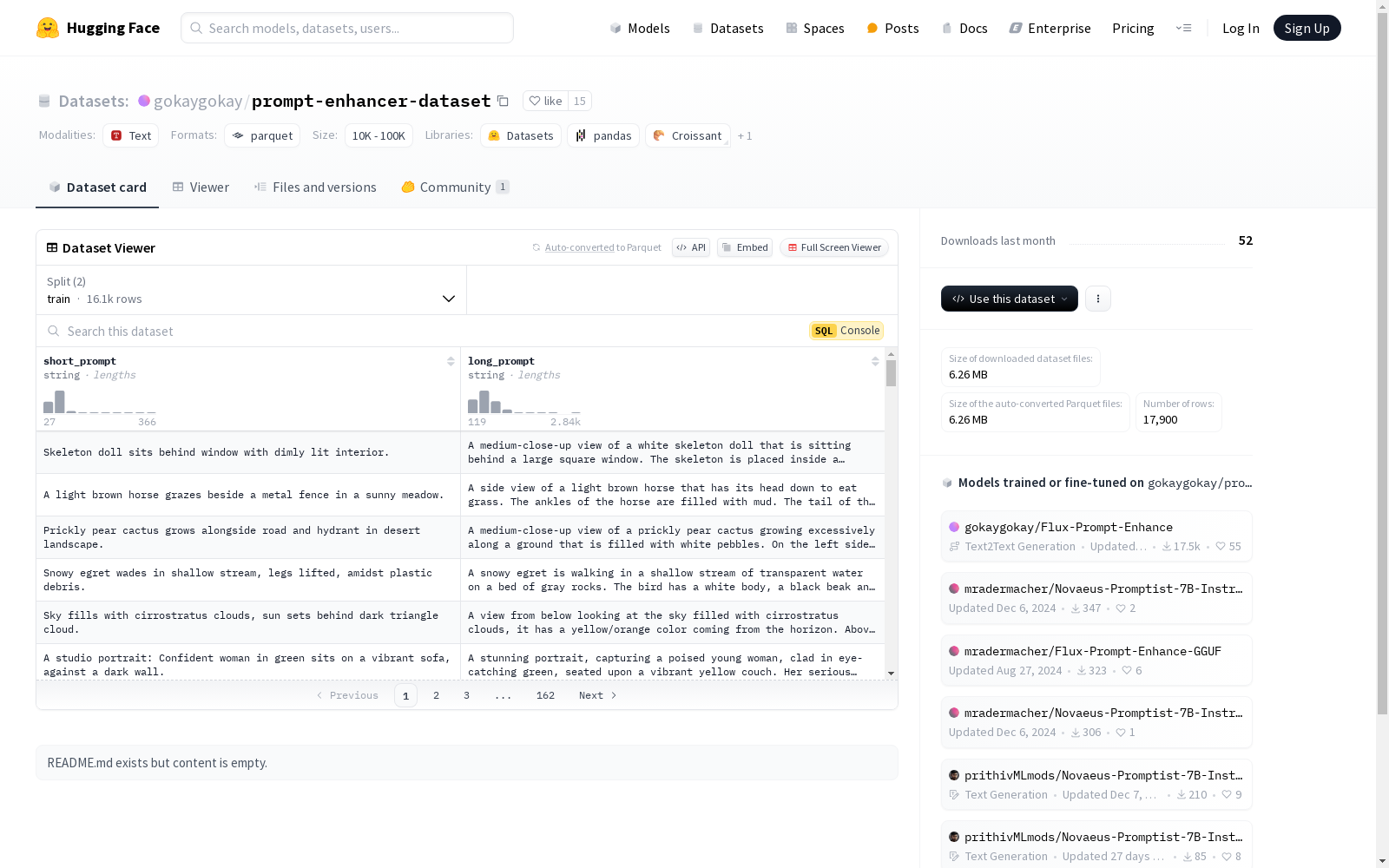Click the table's vertical scrollbar thumb

coord(891,373)
